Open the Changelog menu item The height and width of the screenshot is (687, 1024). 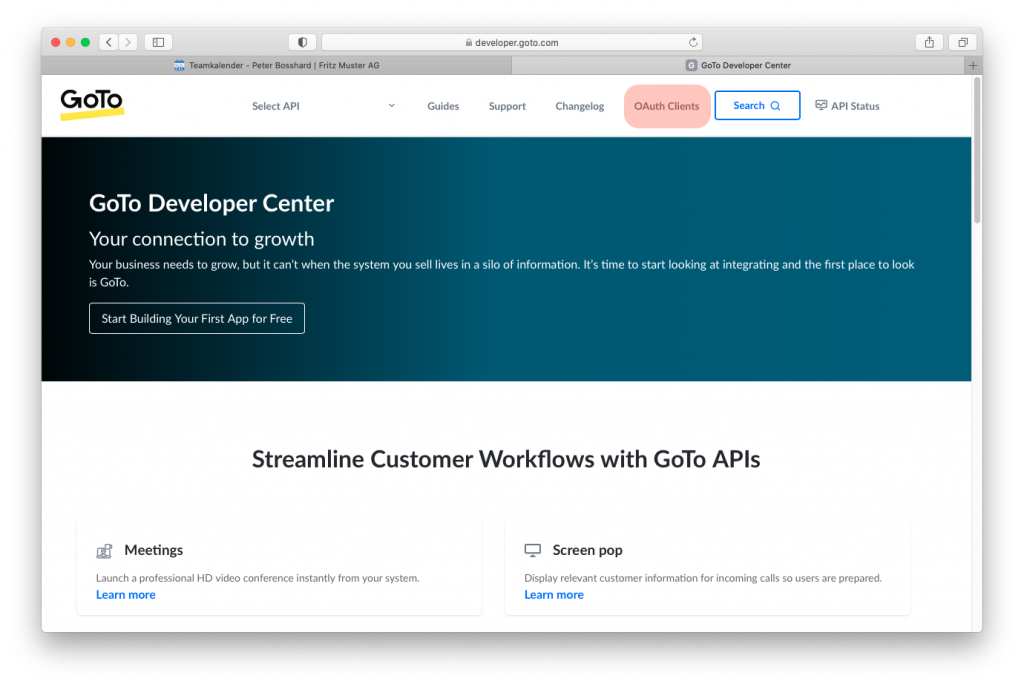(x=580, y=106)
